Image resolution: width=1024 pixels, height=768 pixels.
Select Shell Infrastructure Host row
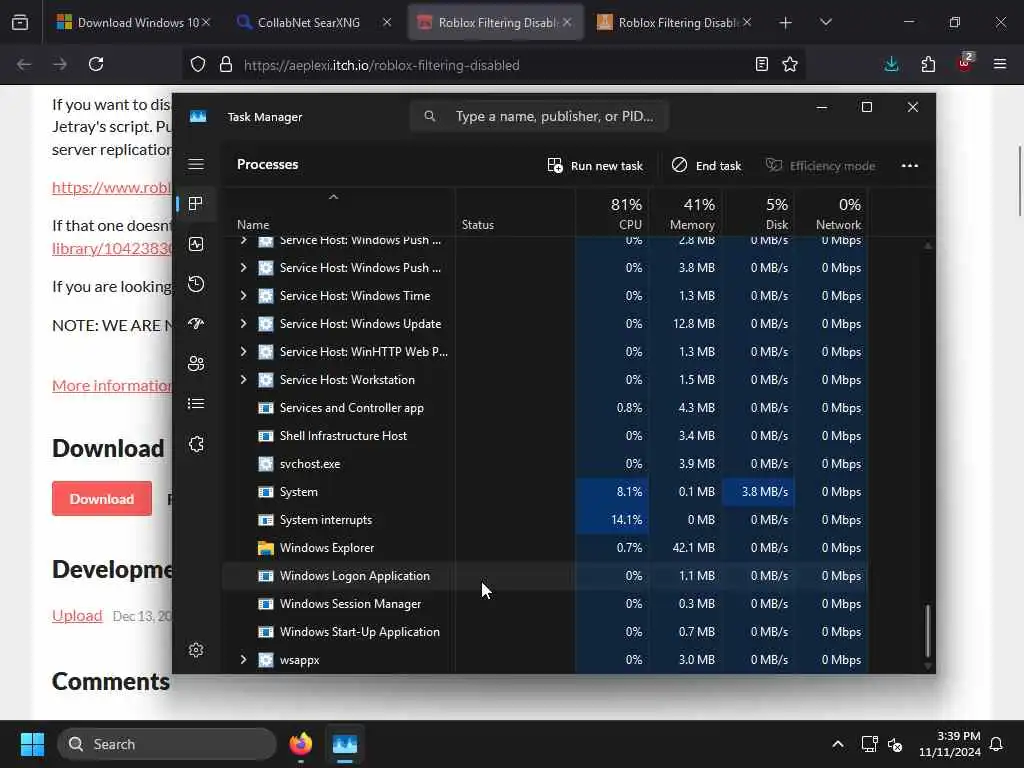pos(545,436)
